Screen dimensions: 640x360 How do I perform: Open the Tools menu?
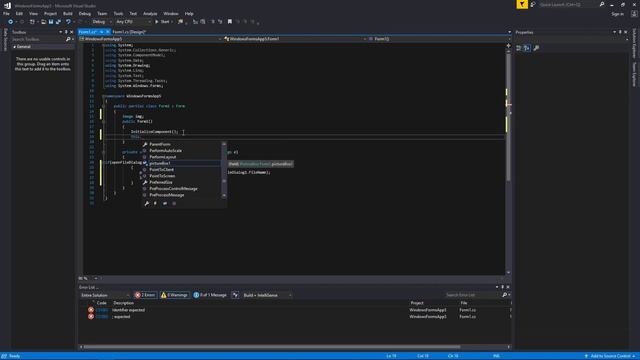point(118,13)
